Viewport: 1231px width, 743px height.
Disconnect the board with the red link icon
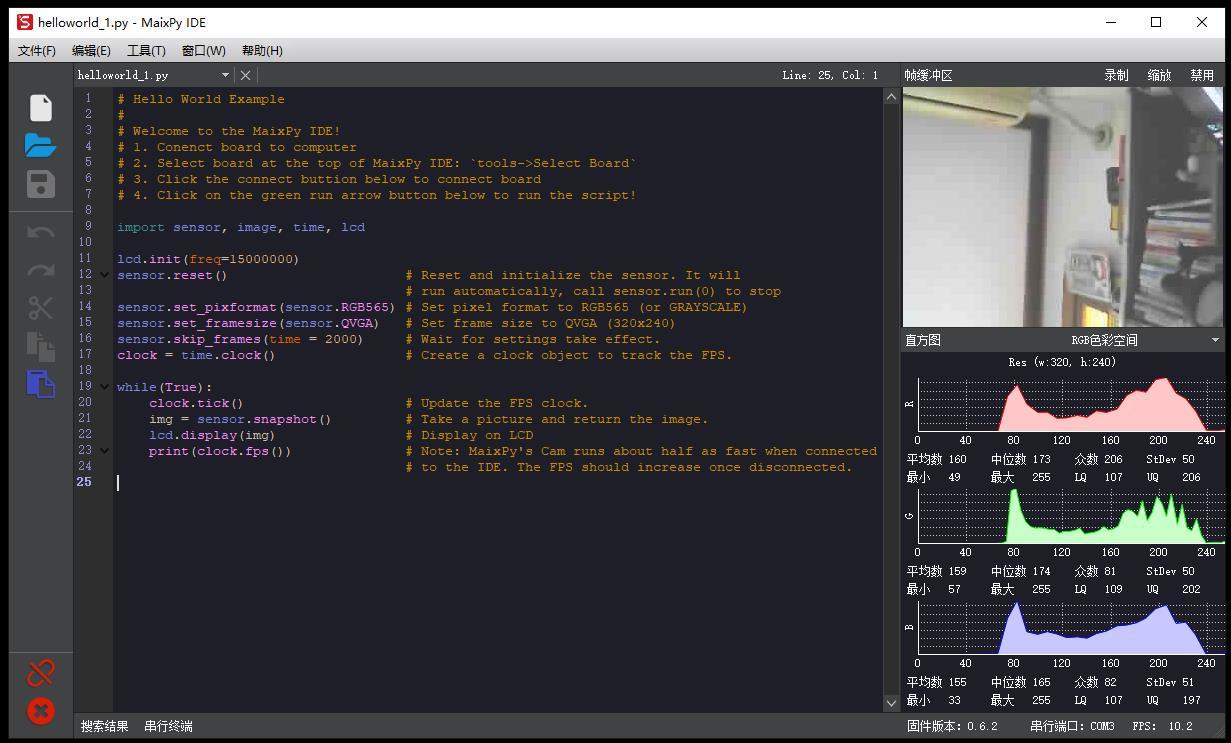click(x=40, y=672)
